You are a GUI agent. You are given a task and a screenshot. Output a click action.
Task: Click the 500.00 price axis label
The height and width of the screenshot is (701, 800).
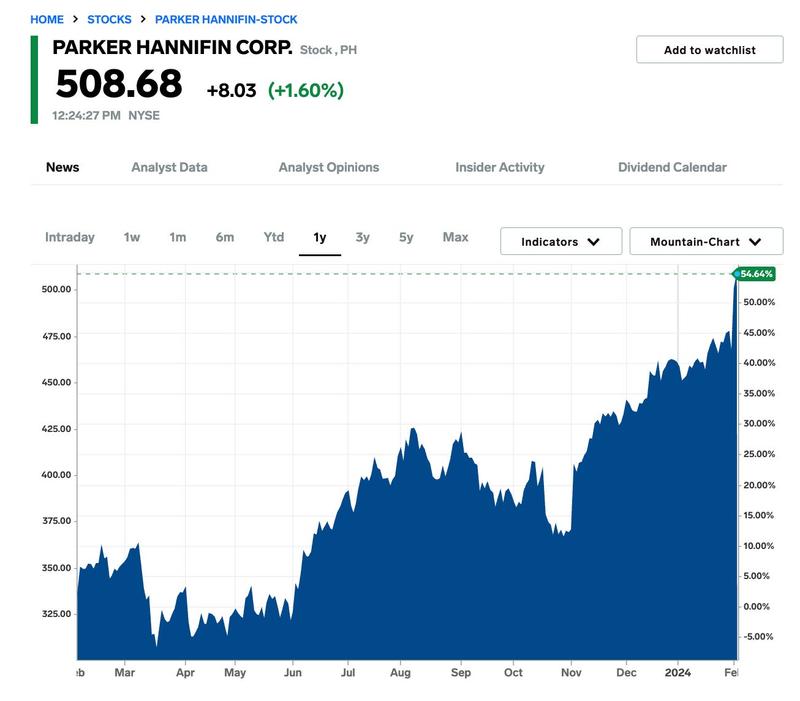(57, 289)
